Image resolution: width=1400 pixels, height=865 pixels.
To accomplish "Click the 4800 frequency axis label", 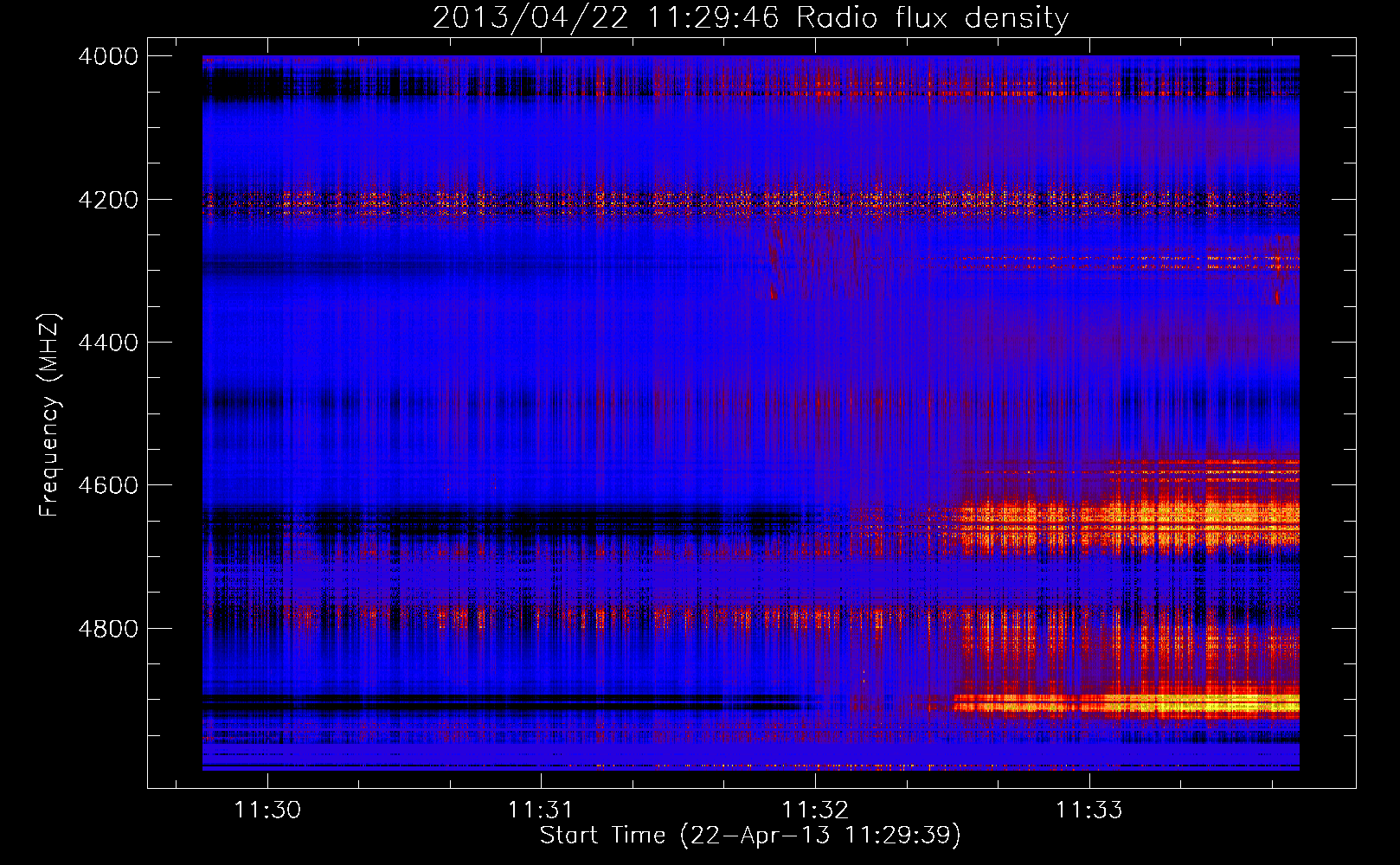I will (x=108, y=628).
